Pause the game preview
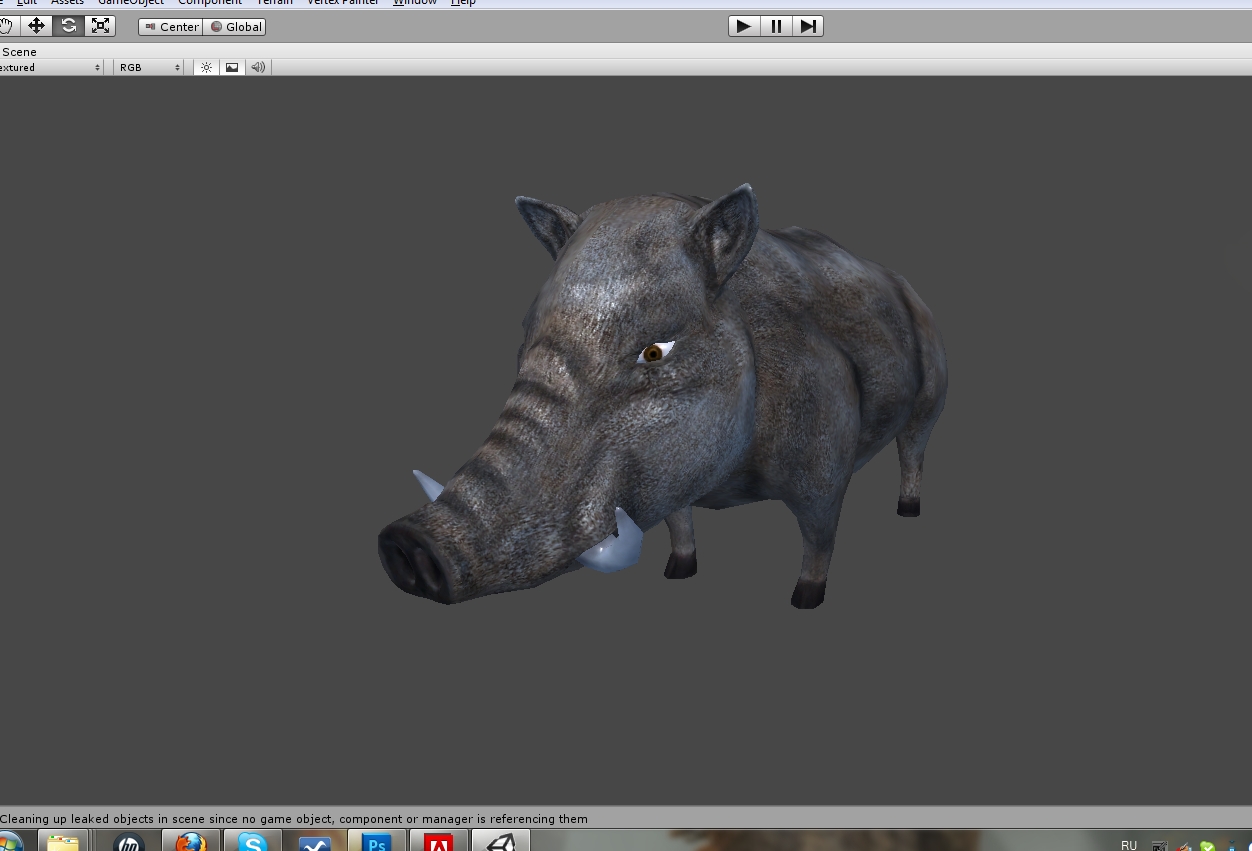The width and height of the screenshot is (1252, 851). coord(775,26)
